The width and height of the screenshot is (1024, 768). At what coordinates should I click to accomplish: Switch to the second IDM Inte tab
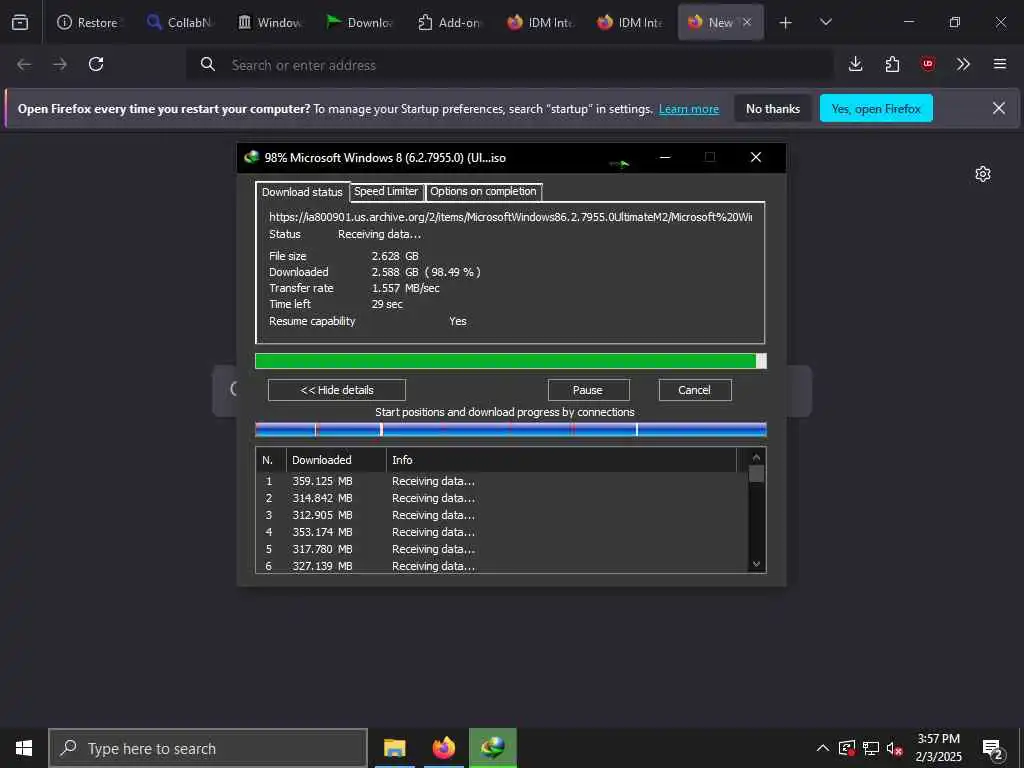coord(629,22)
